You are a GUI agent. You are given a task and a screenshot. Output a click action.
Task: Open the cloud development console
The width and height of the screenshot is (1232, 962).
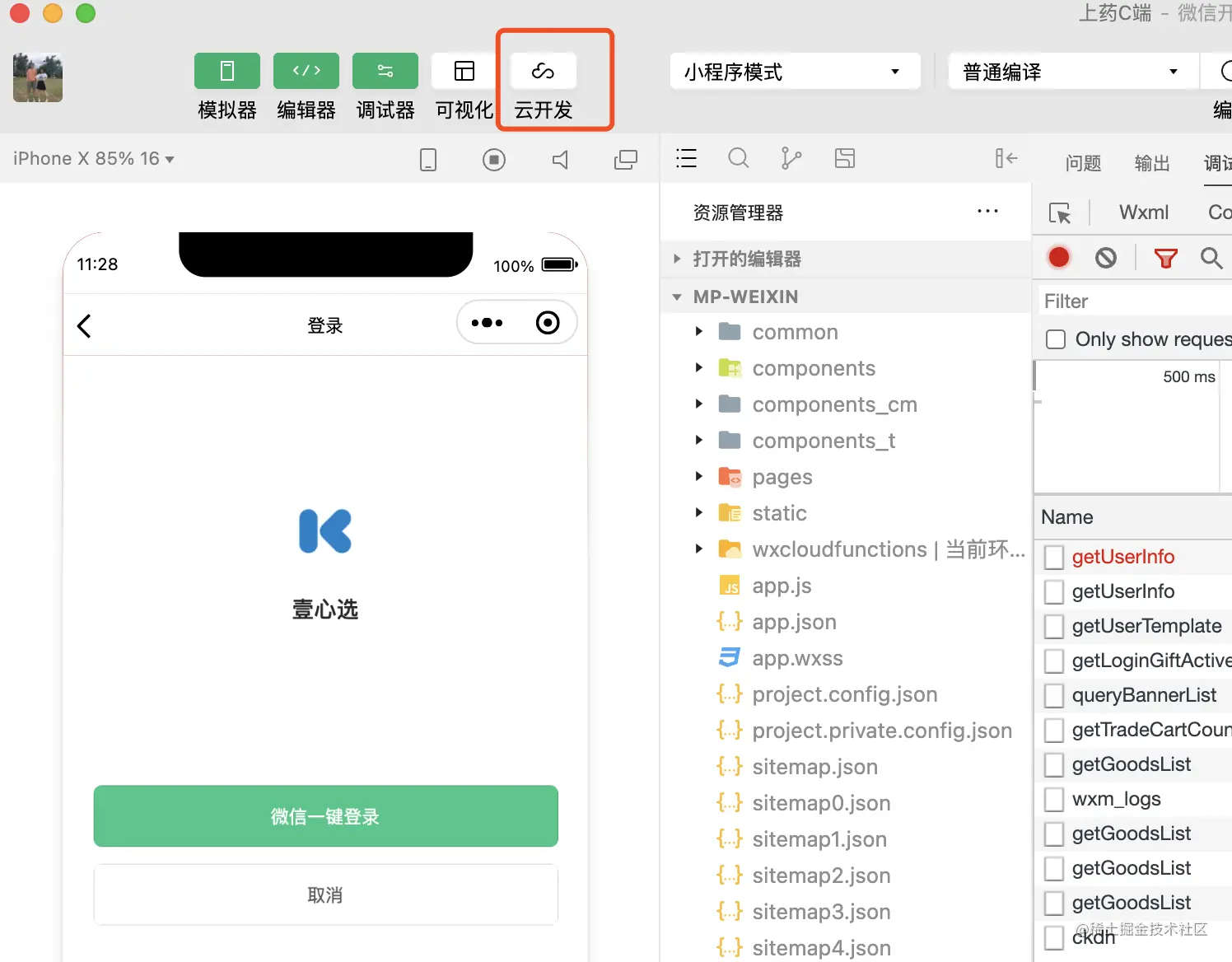tap(544, 71)
